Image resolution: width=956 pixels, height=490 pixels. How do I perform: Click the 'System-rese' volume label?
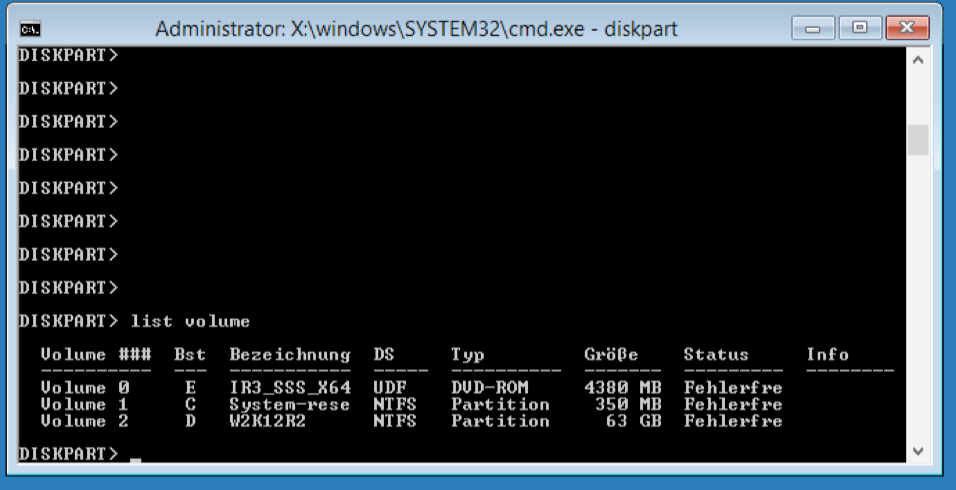pos(290,404)
